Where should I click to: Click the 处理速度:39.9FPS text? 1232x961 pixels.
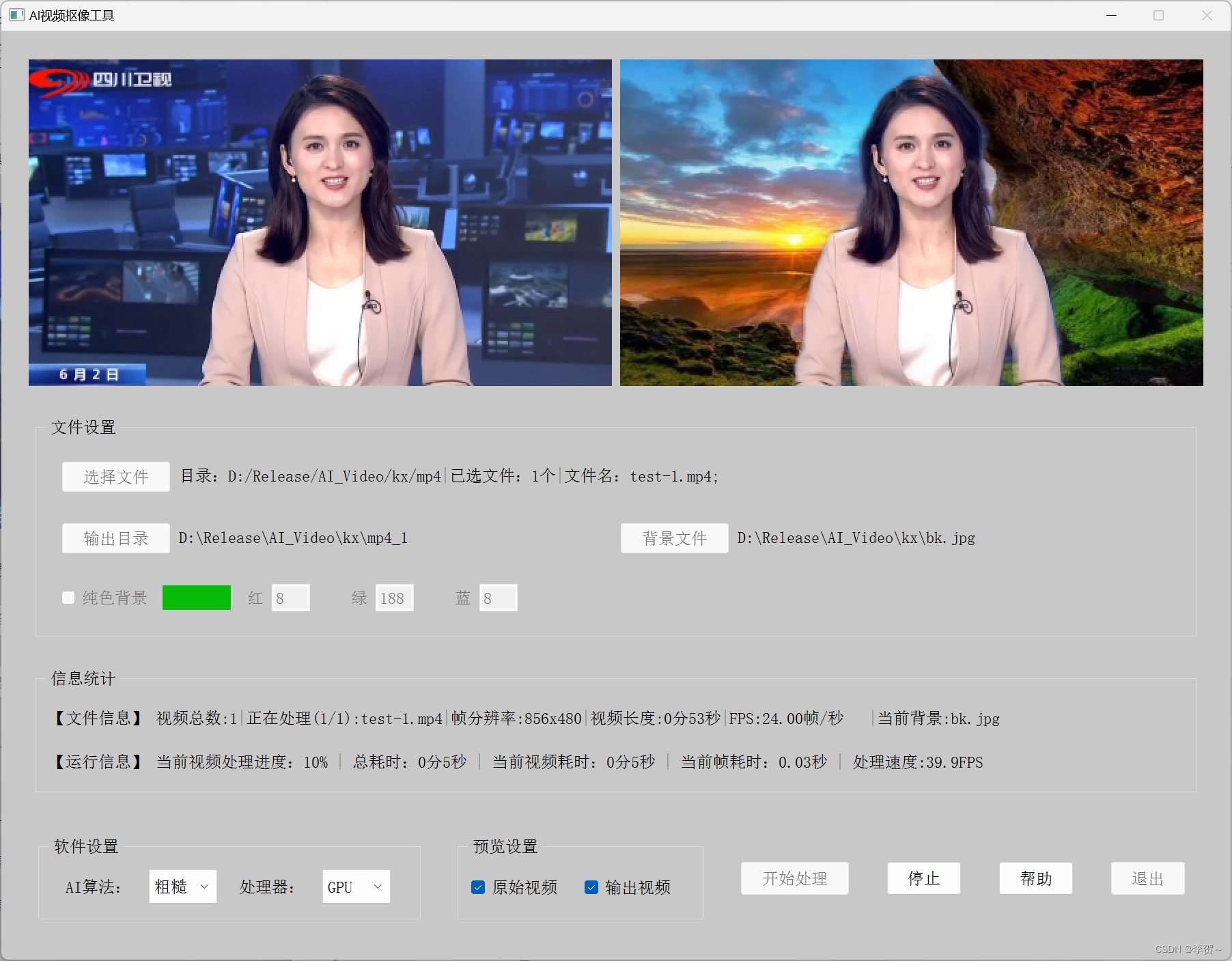click(918, 762)
